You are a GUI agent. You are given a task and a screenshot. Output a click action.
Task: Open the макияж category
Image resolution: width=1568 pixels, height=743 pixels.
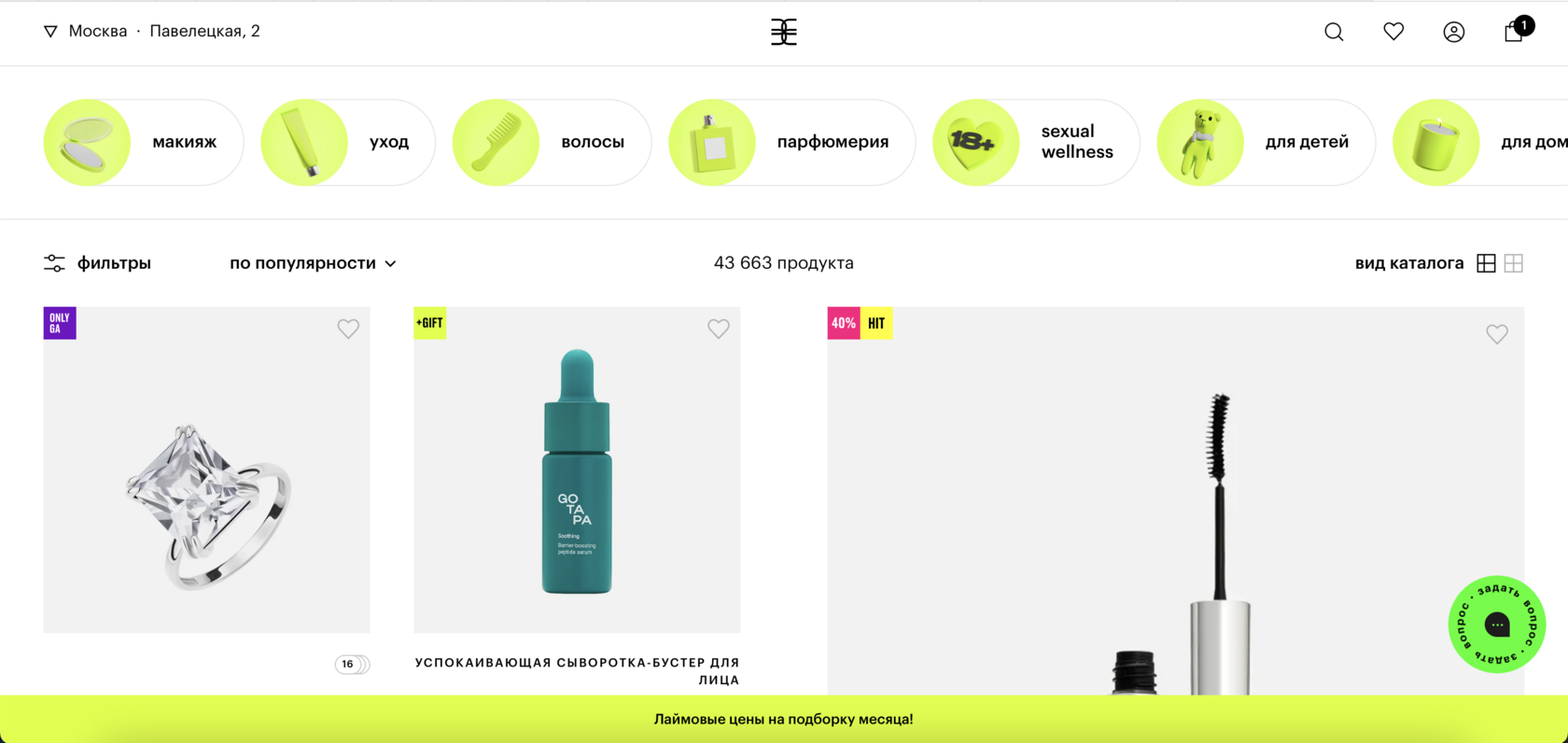pos(144,142)
